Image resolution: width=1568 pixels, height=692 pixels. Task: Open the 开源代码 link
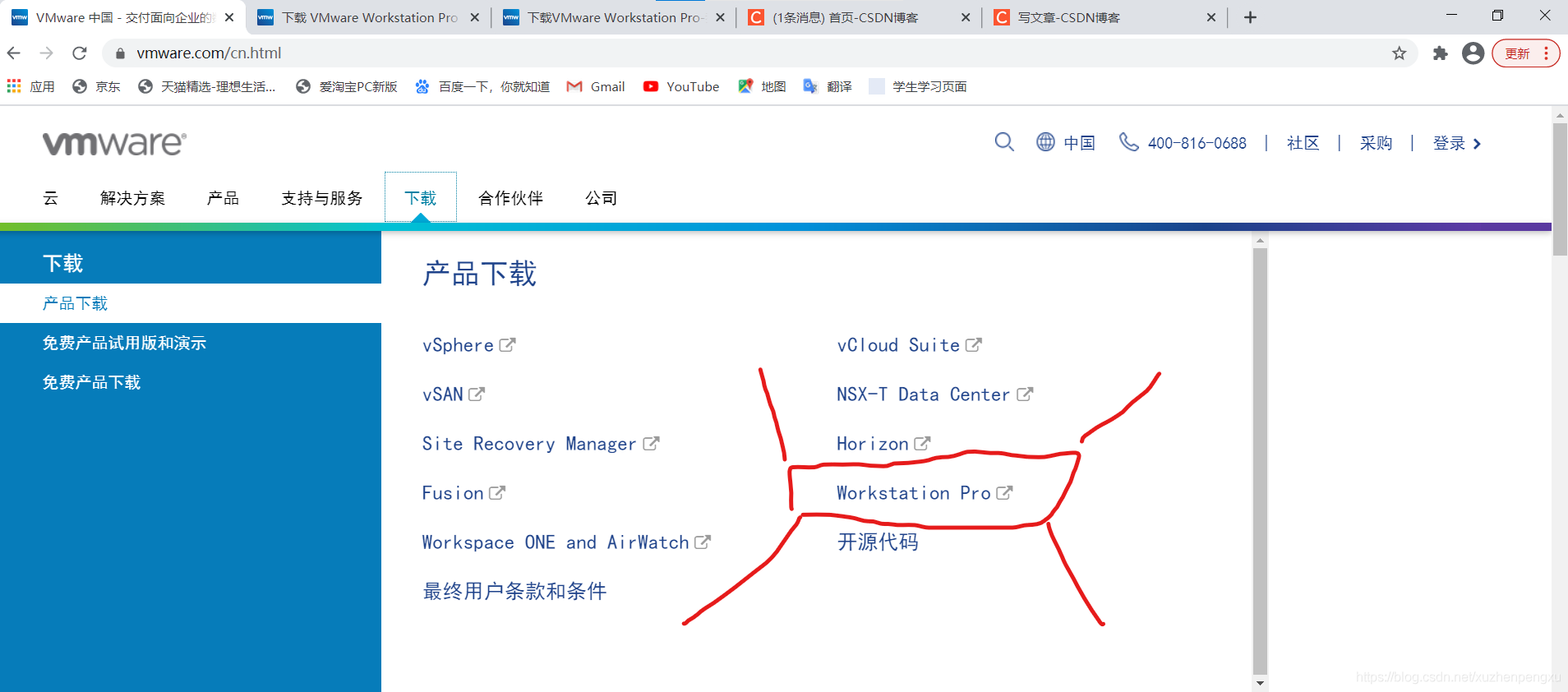click(x=878, y=542)
